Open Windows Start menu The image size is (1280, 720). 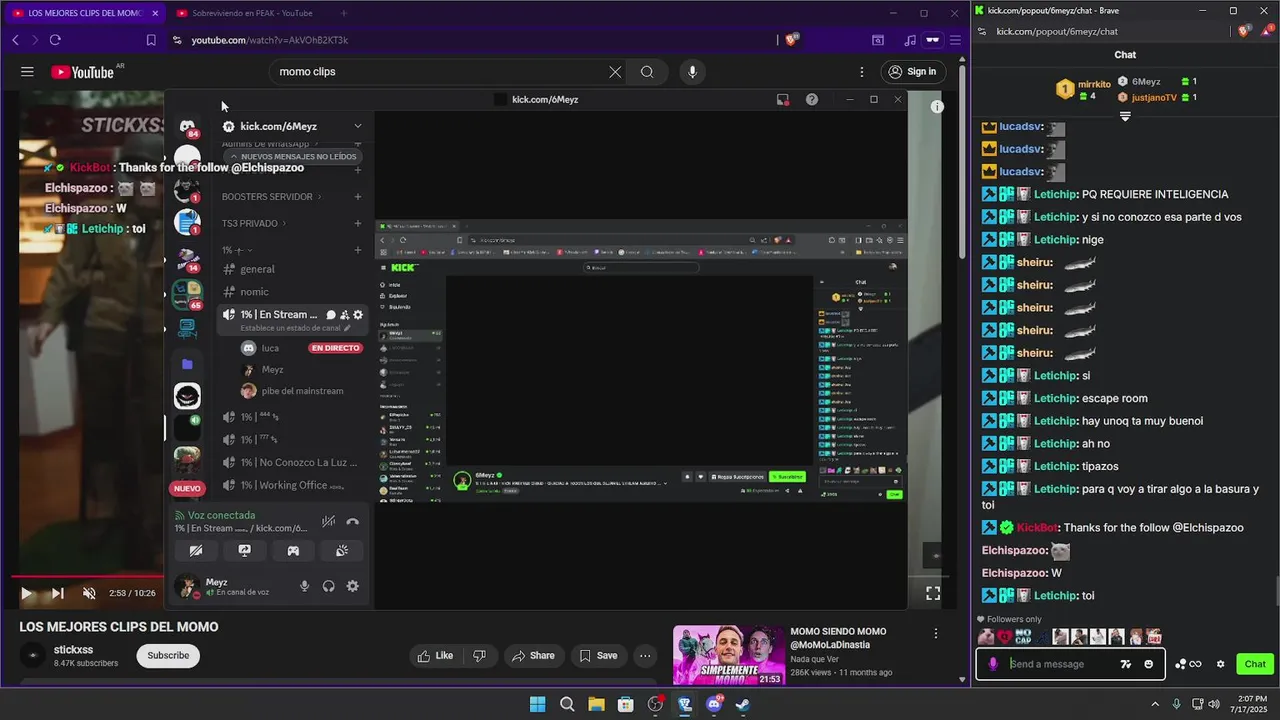(x=537, y=704)
